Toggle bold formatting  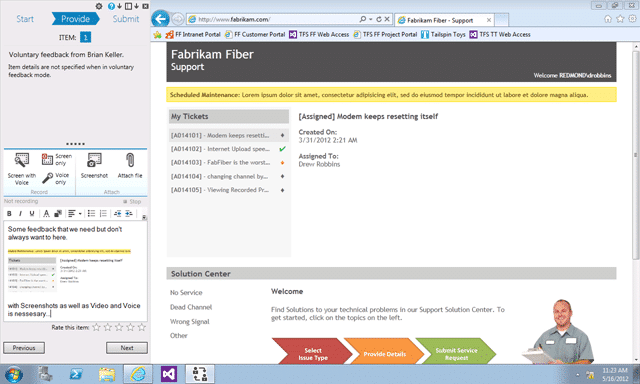[9, 213]
